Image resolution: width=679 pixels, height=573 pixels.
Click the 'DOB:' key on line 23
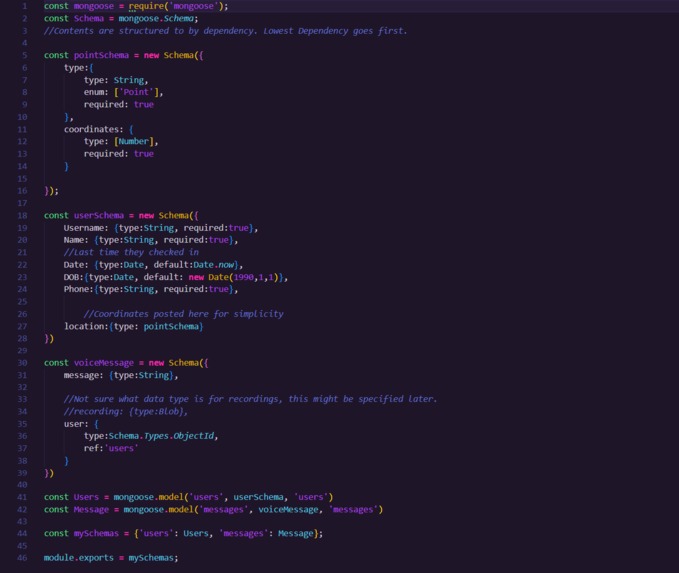point(74,277)
